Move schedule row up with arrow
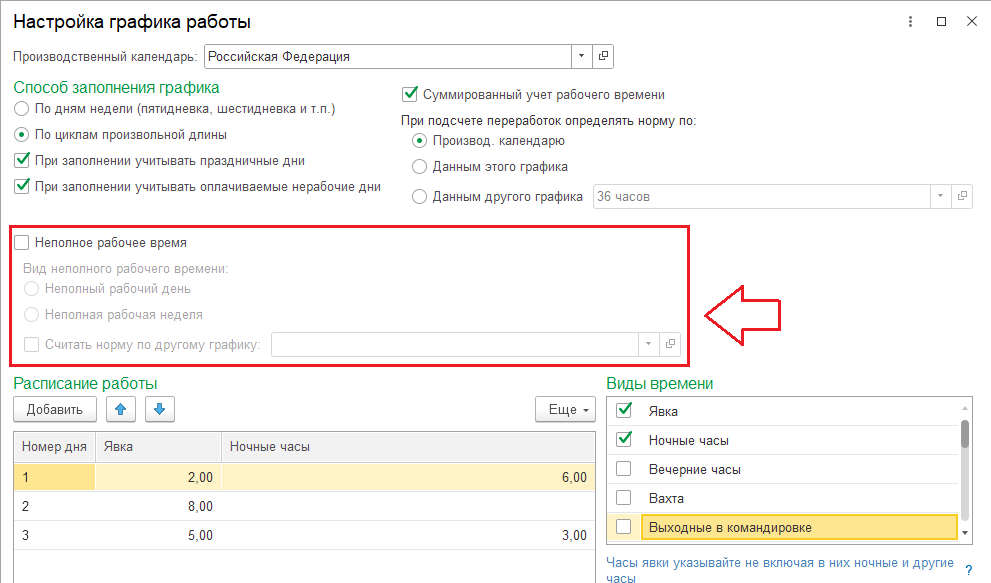The width and height of the screenshot is (991, 583). point(121,409)
